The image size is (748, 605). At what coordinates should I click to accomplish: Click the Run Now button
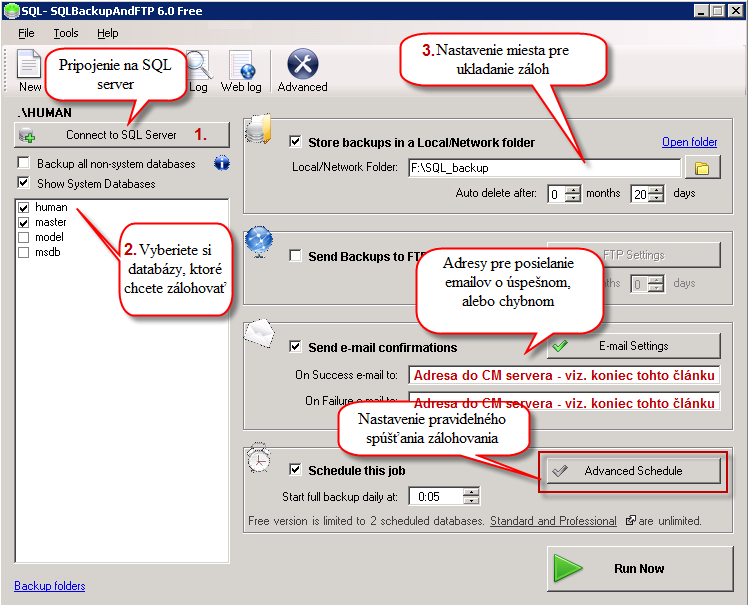click(640, 569)
